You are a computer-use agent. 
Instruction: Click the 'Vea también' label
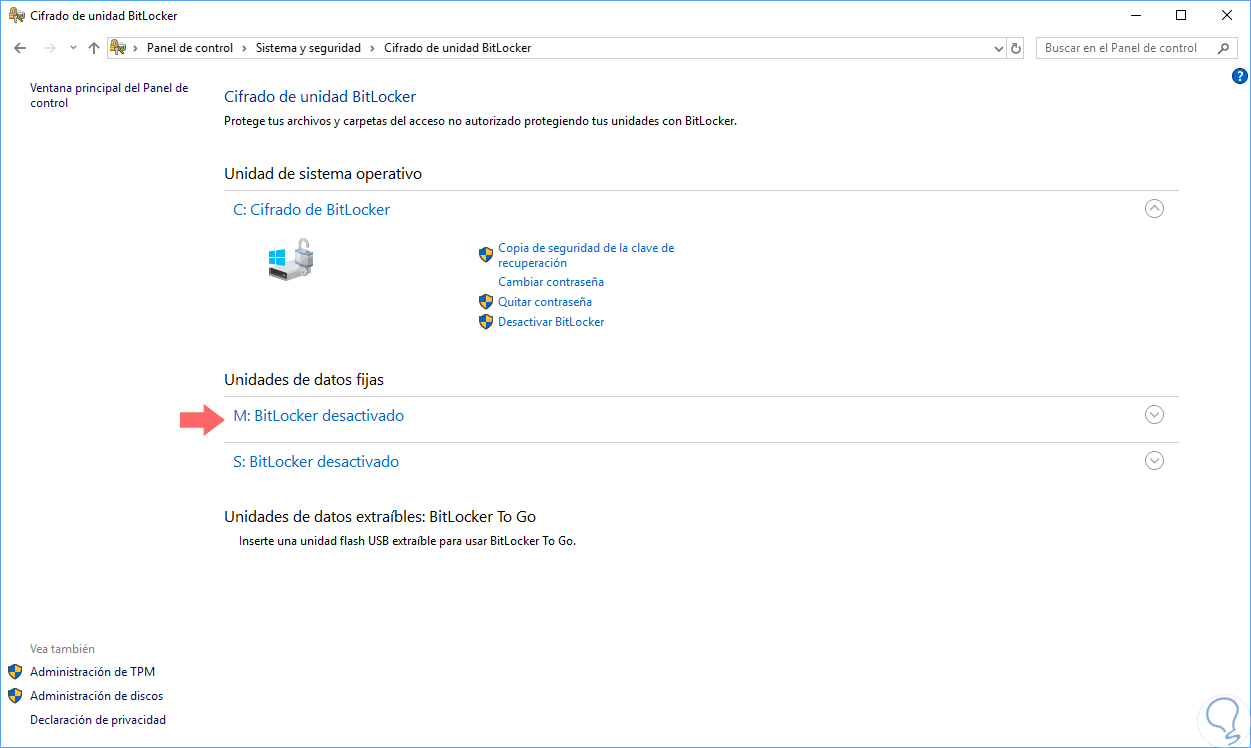(63, 649)
